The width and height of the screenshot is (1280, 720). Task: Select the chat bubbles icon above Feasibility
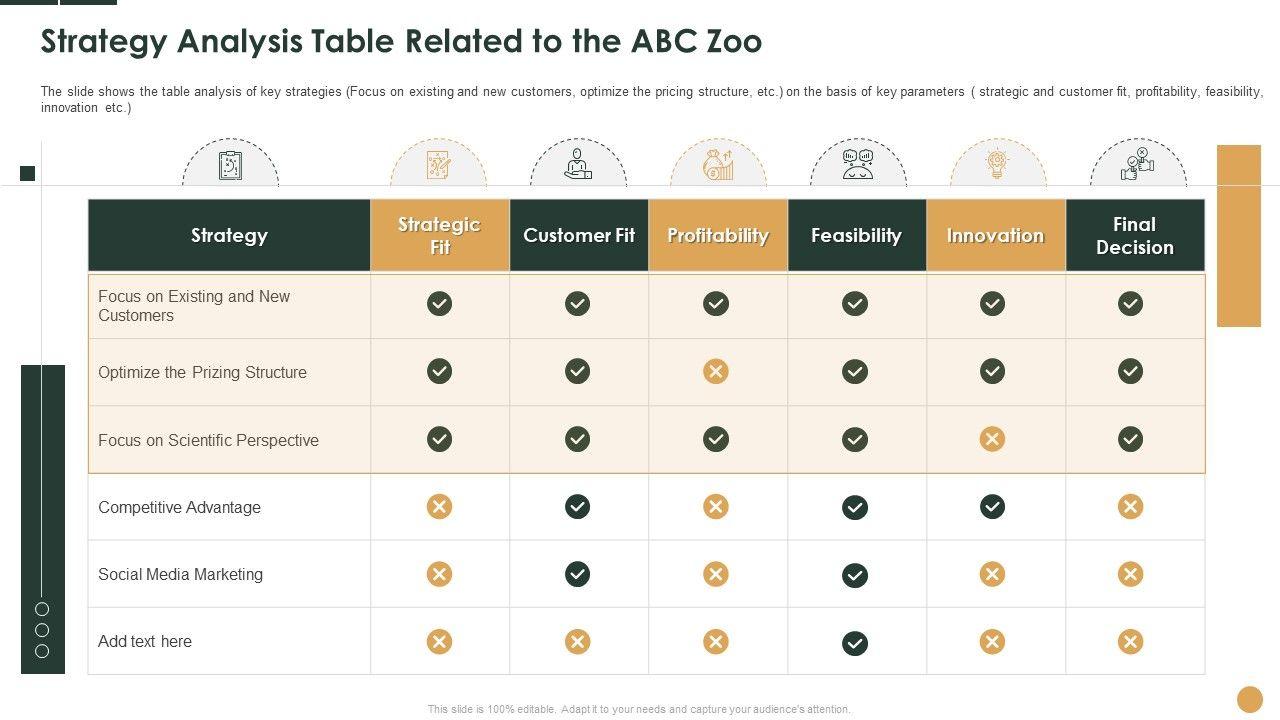[857, 165]
